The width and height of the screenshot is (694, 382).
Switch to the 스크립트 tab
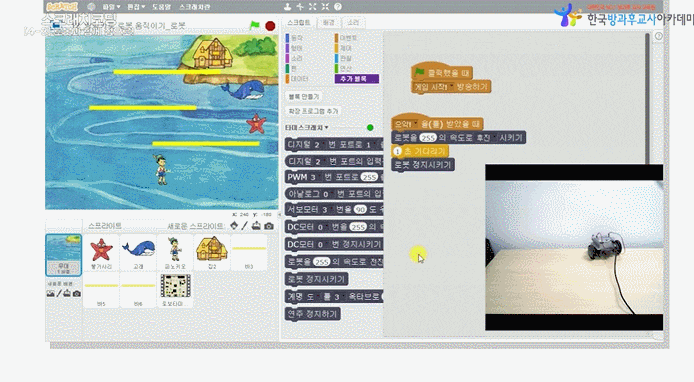(299, 23)
